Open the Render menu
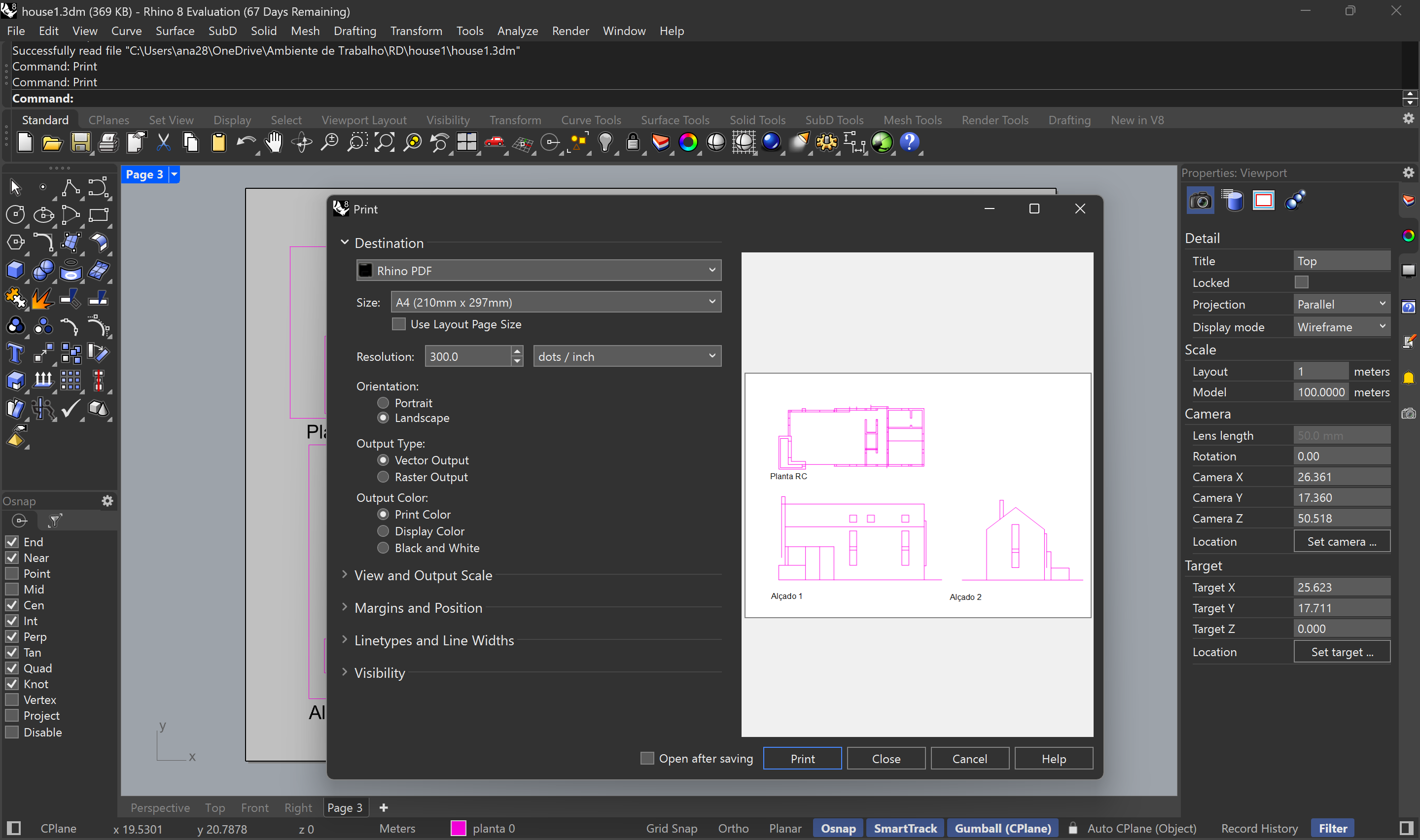Screen dimensions: 1420x840 tap(570, 31)
